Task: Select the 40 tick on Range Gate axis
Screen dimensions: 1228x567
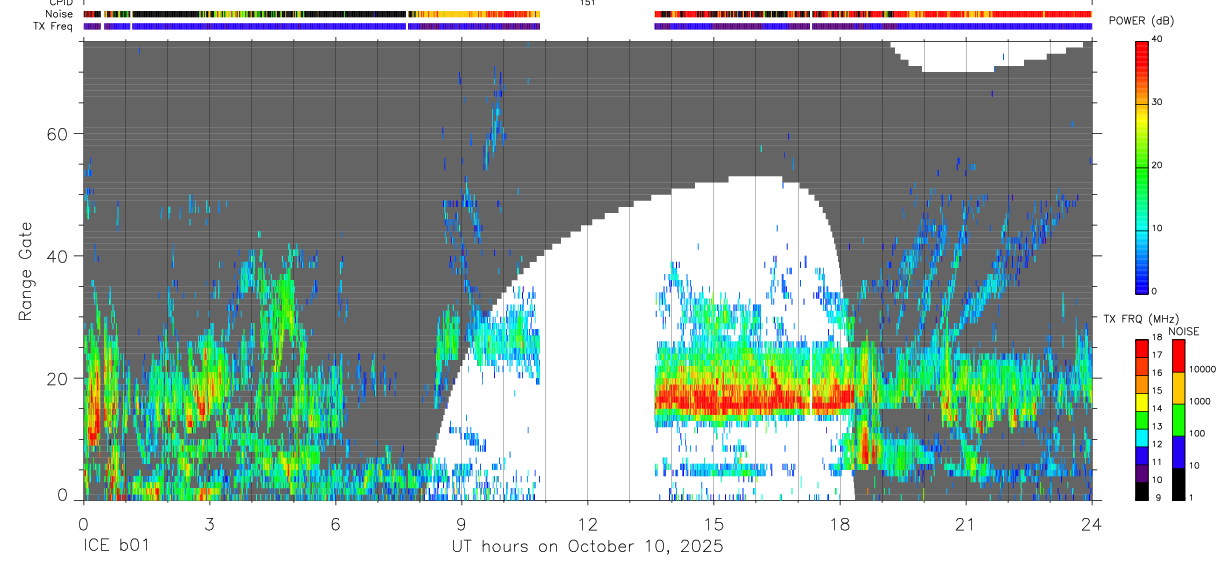Action: point(56,256)
